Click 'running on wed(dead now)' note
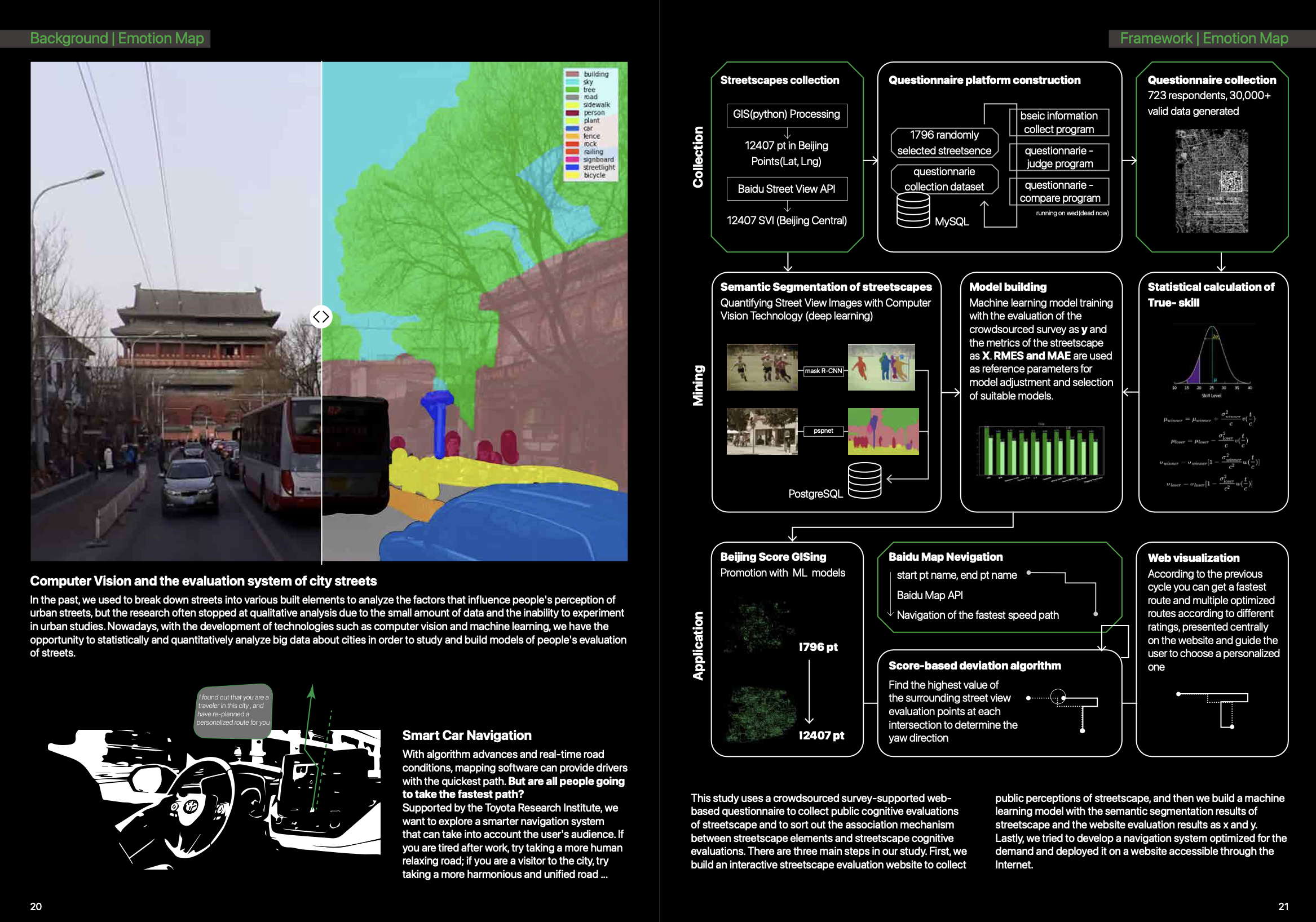This screenshot has width=1316, height=922. pyautogui.click(x=1072, y=213)
